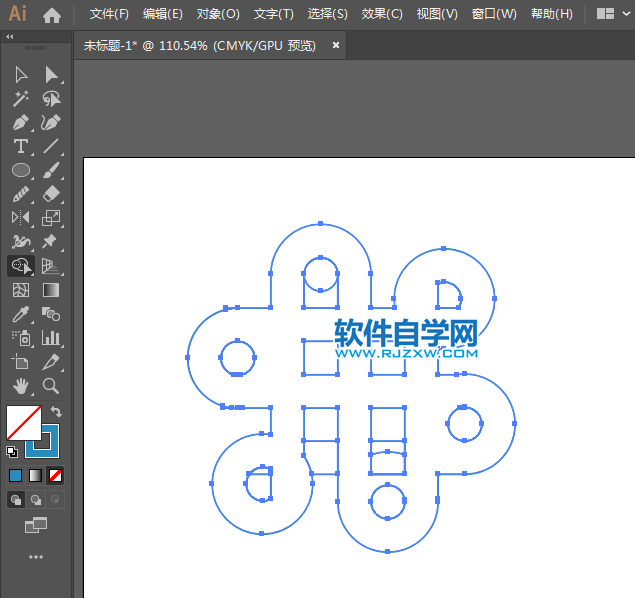Image resolution: width=635 pixels, height=598 pixels.
Task: Select the Pen tool
Action: (20, 123)
